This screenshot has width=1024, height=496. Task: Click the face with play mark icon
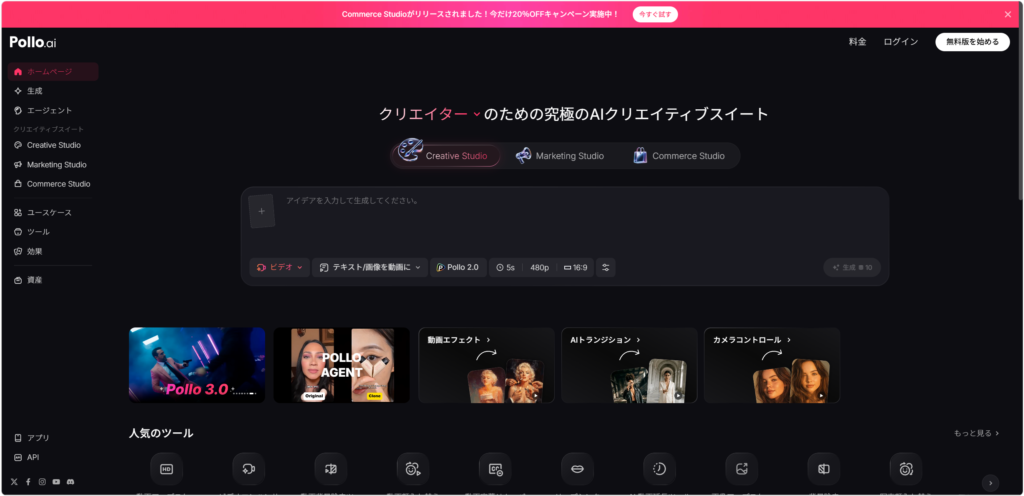point(413,469)
